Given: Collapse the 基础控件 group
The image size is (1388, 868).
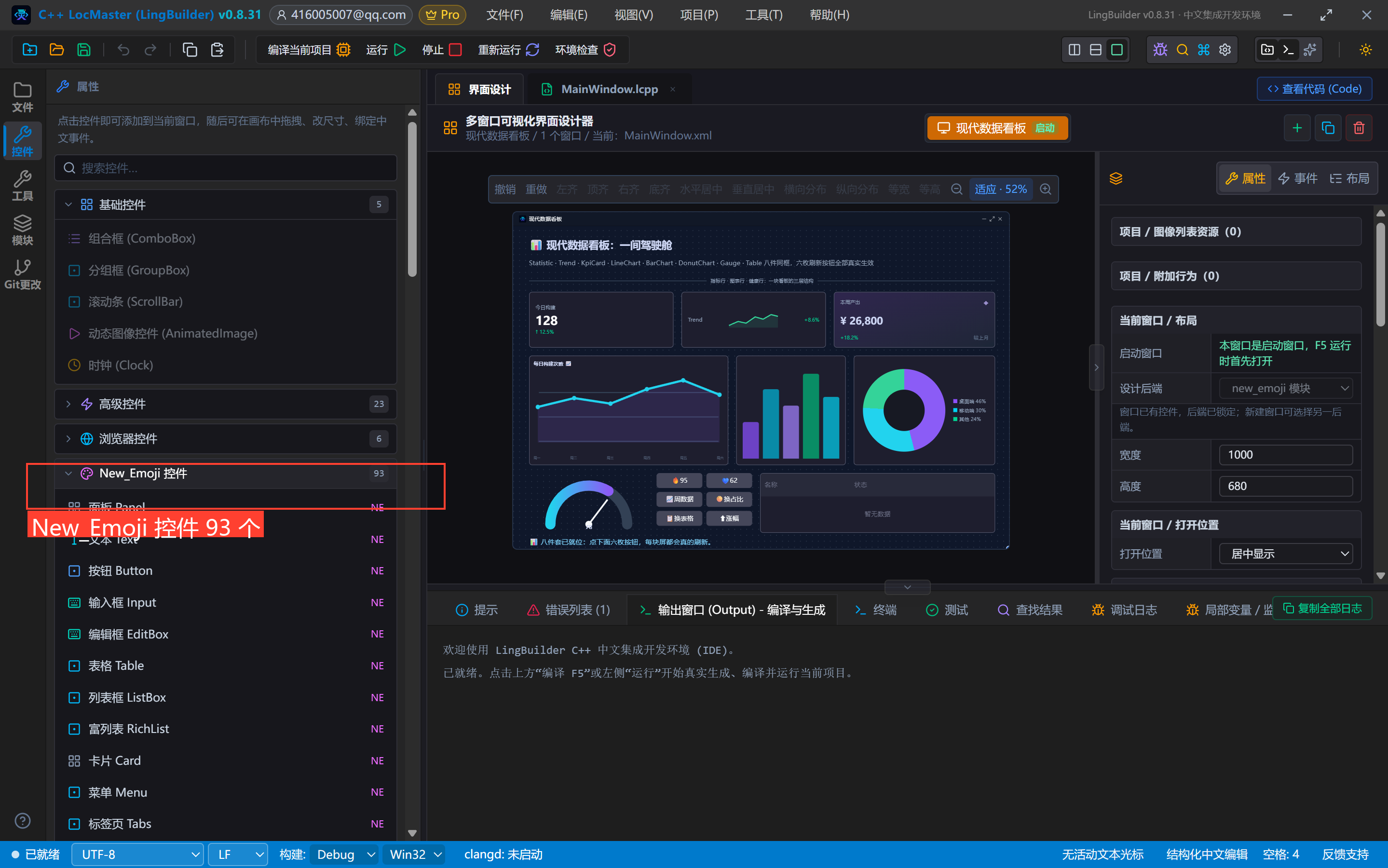Looking at the screenshot, I should pos(226,204).
